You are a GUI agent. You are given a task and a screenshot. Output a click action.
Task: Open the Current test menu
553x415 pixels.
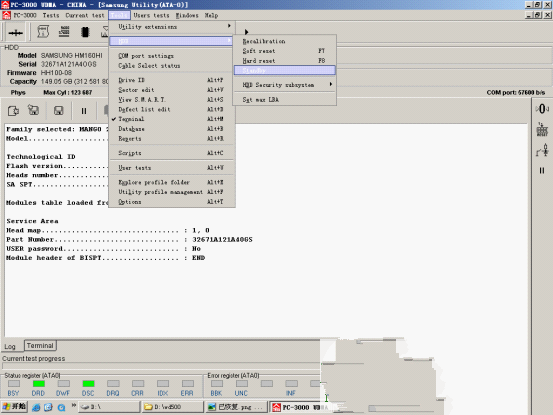[x=85, y=15]
